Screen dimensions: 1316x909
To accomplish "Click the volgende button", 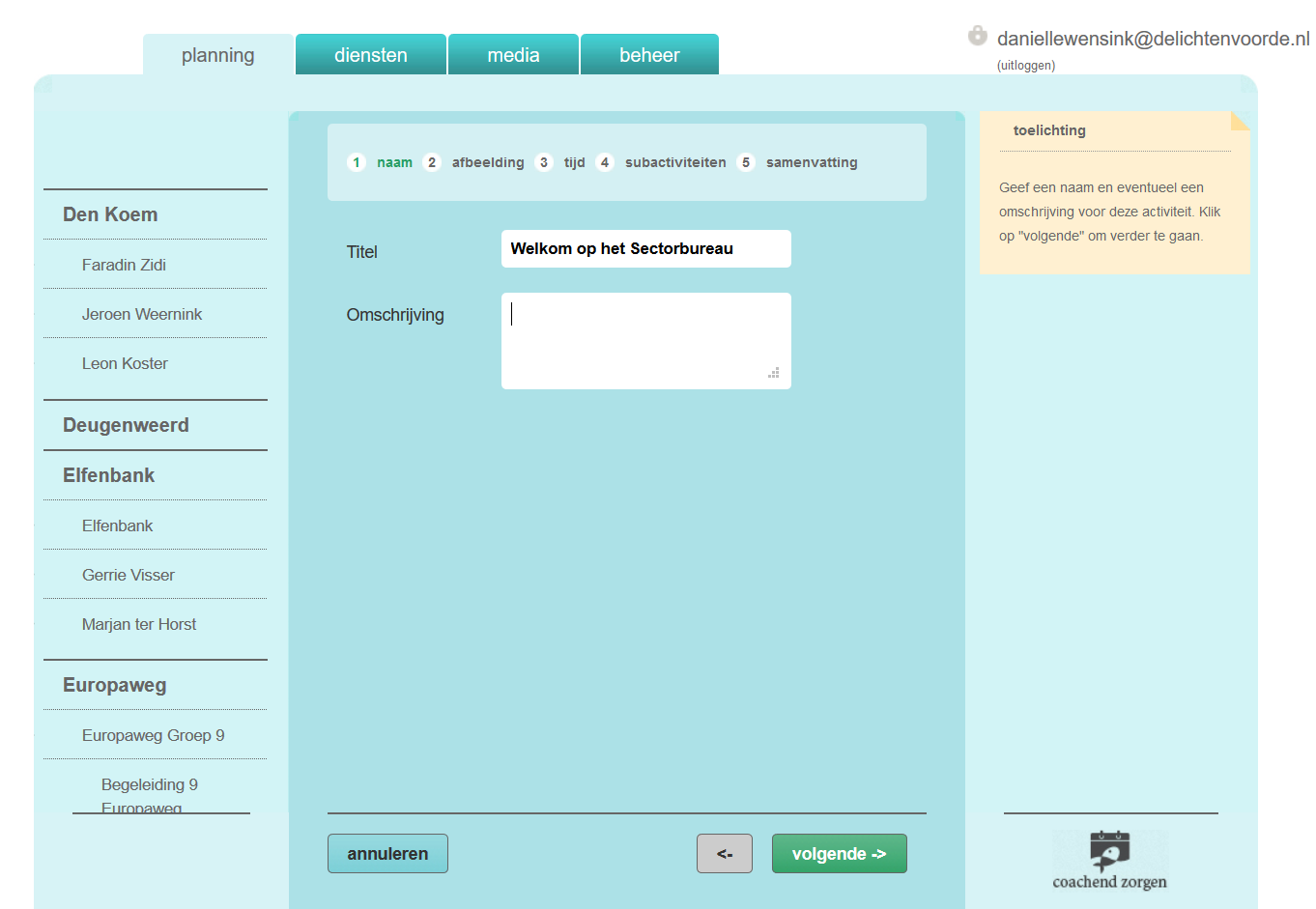I will point(840,854).
